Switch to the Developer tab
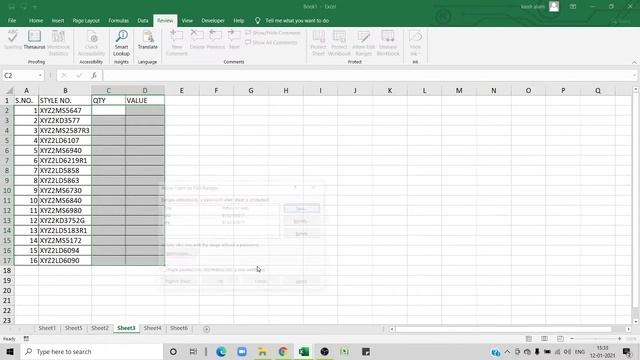This screenshot has height=360, width=640. pyautogui.click(x=213, y=20)
